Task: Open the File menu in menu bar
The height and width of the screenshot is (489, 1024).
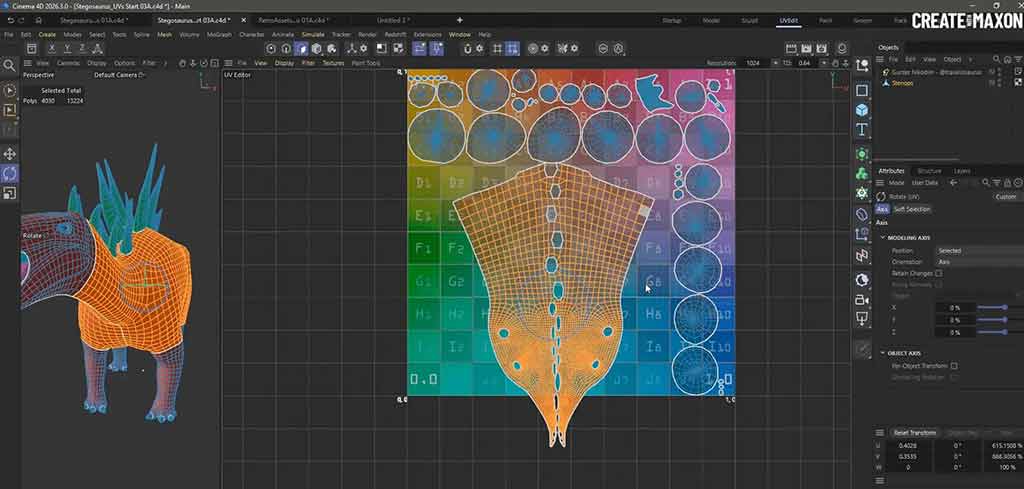Action: pos(9,35)
